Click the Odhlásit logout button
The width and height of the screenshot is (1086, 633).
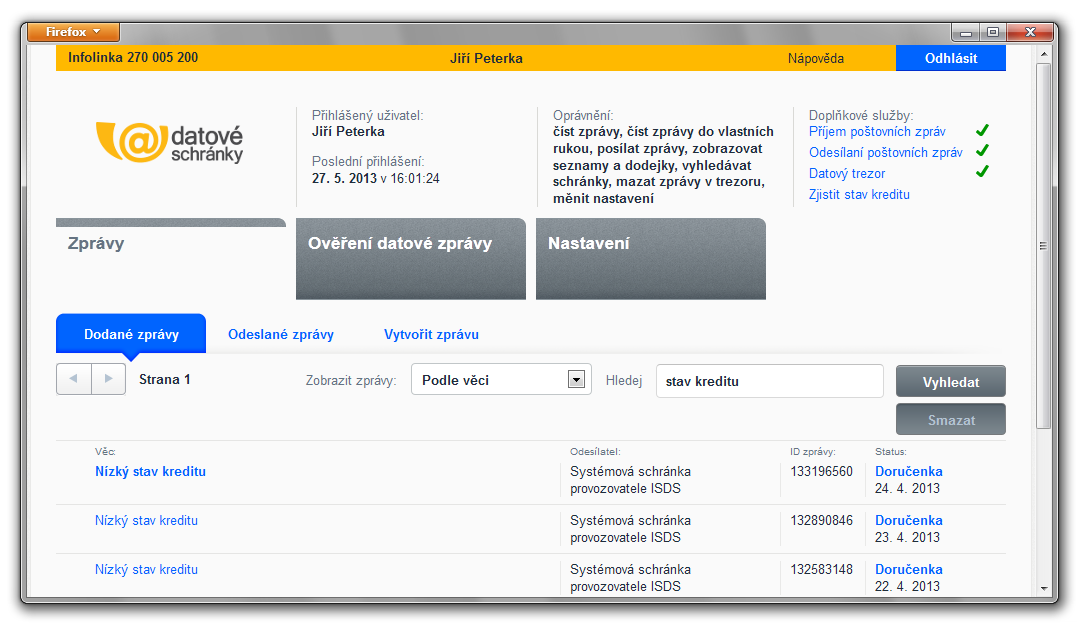950,58
